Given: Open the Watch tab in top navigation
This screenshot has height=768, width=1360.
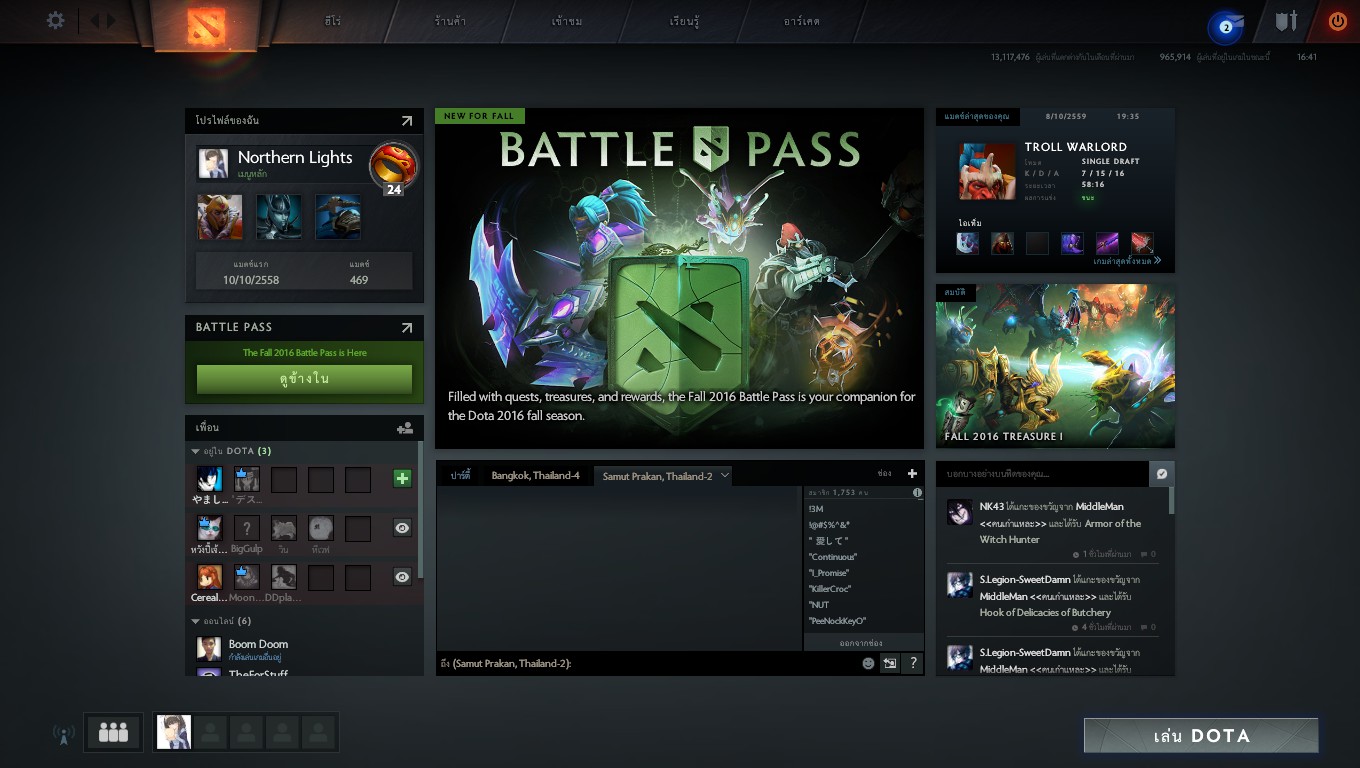Looking at the screenshot, I should pyautogui.click(x=567, y=21).
